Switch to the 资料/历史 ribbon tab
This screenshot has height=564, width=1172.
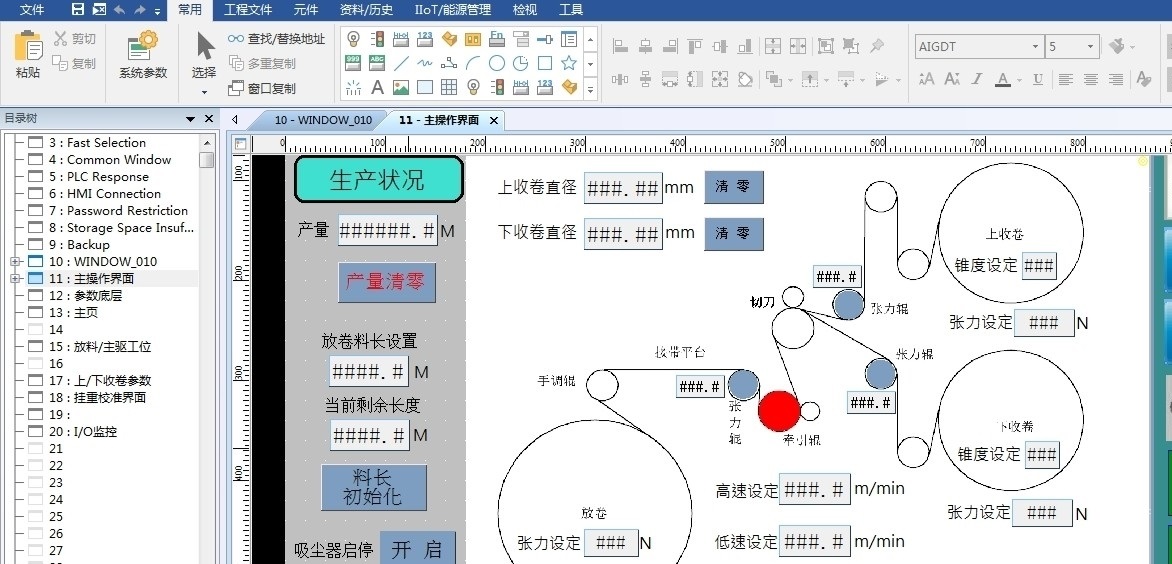click(x=366, y=10)
